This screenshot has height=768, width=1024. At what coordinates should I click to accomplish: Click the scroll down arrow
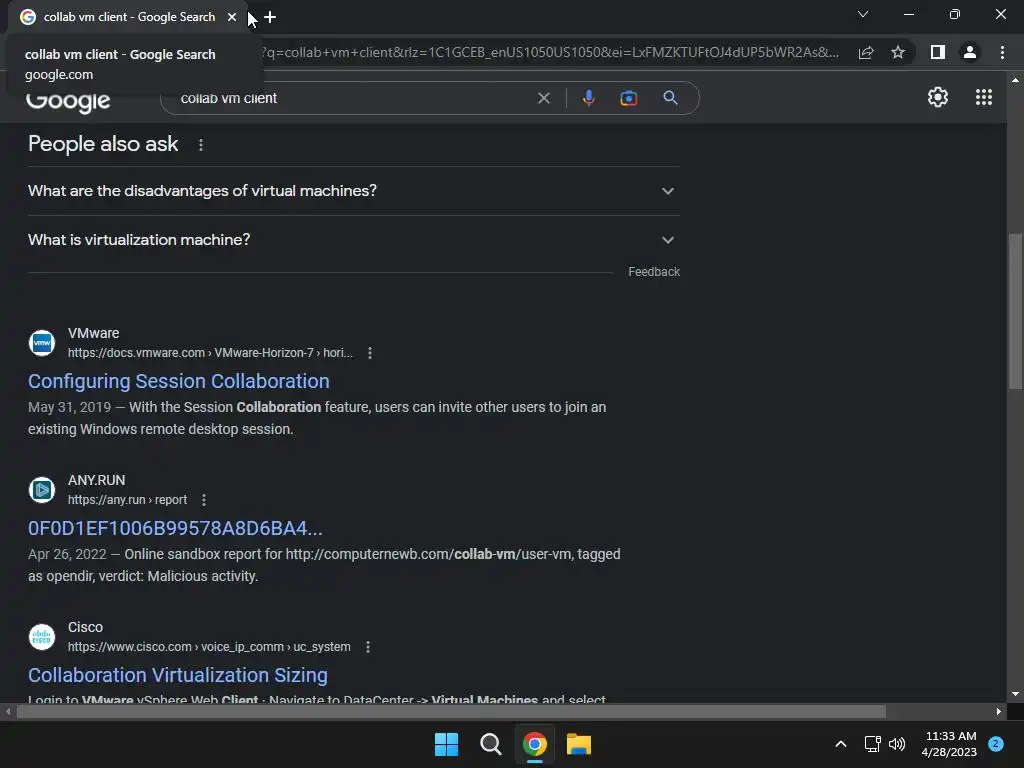tap(1015, 694)
